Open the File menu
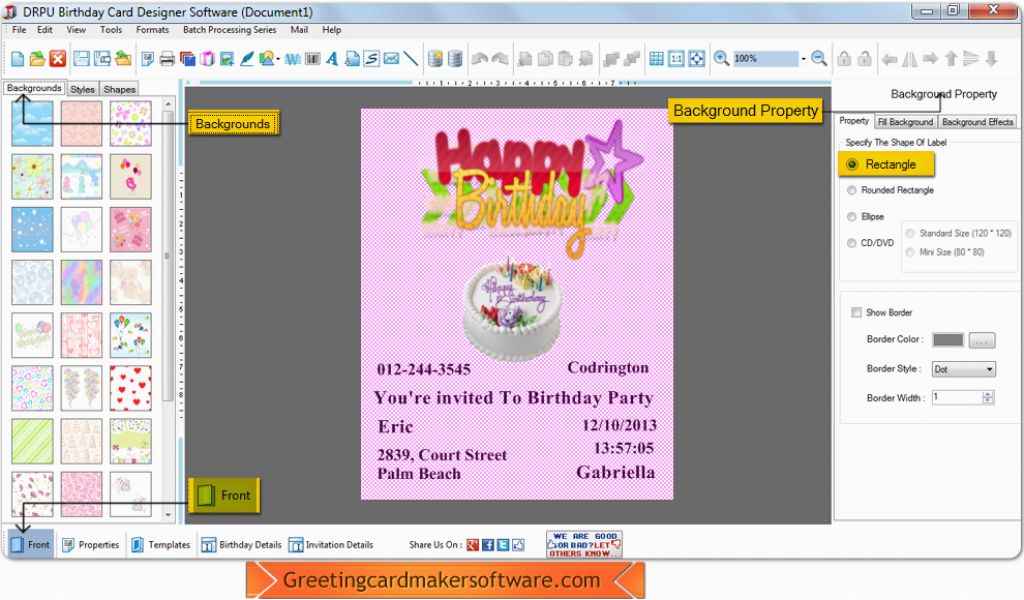Viewport: 1024px width, 600px height. pos(19,30)
